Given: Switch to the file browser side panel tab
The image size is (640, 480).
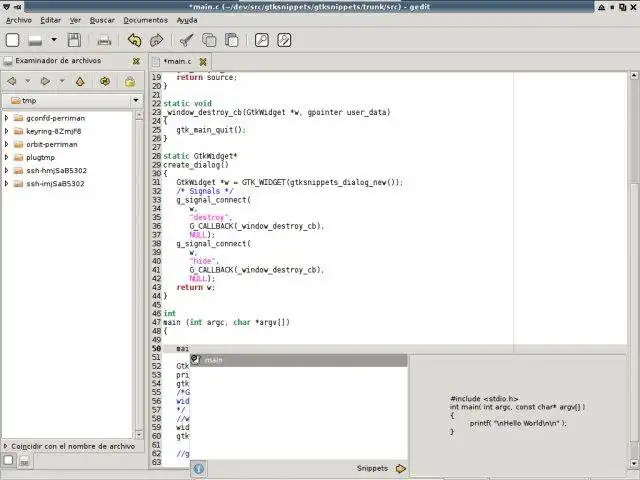Looking at the screenshot, I should [24, 462].
